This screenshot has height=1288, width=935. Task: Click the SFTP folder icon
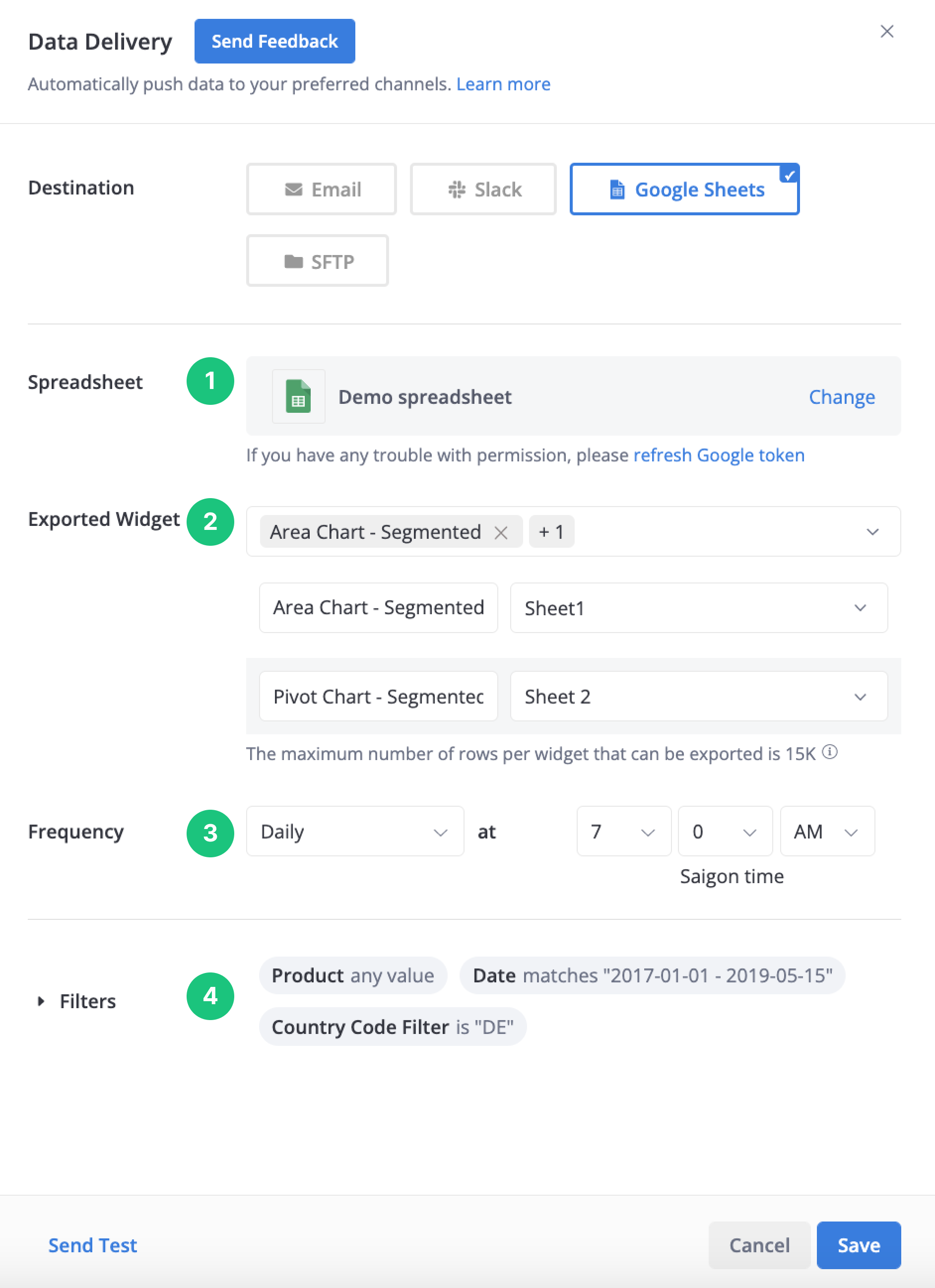coord(293,261)
